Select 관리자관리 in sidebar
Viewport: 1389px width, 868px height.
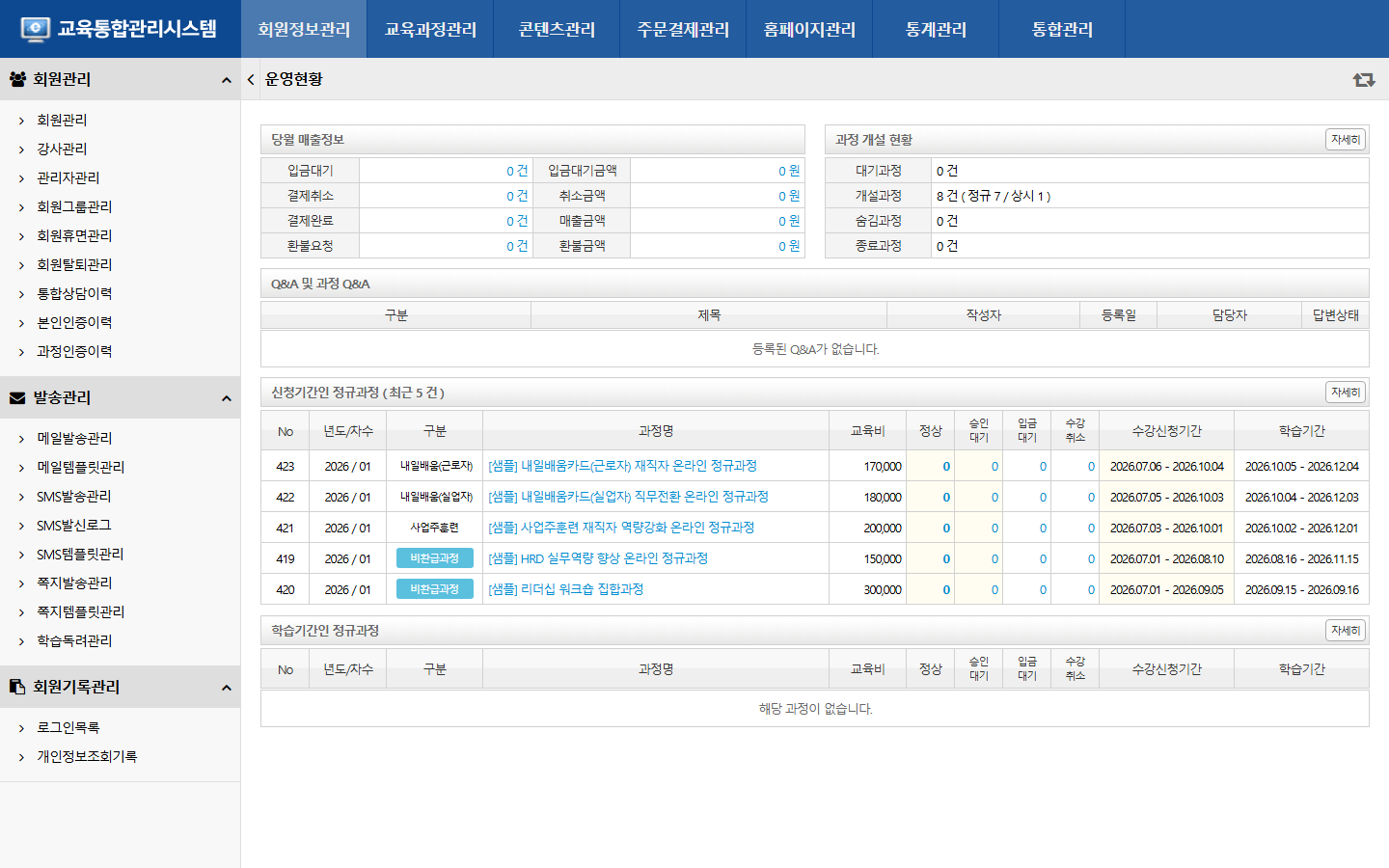click(x=68, y=177)
